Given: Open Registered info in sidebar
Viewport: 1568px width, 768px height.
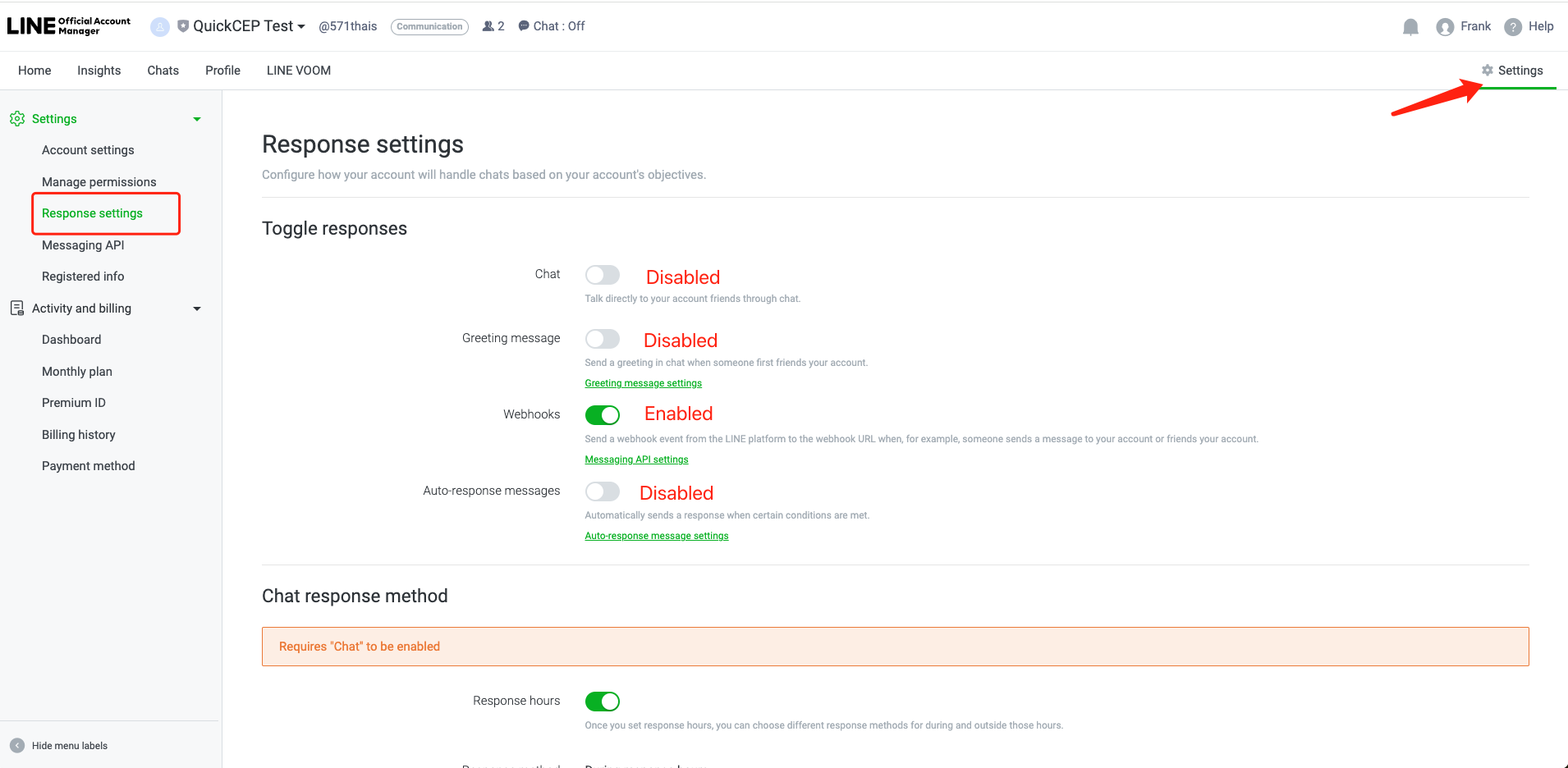Looking at the screenshot, I should pyautogui.click(x=83, y=277).
